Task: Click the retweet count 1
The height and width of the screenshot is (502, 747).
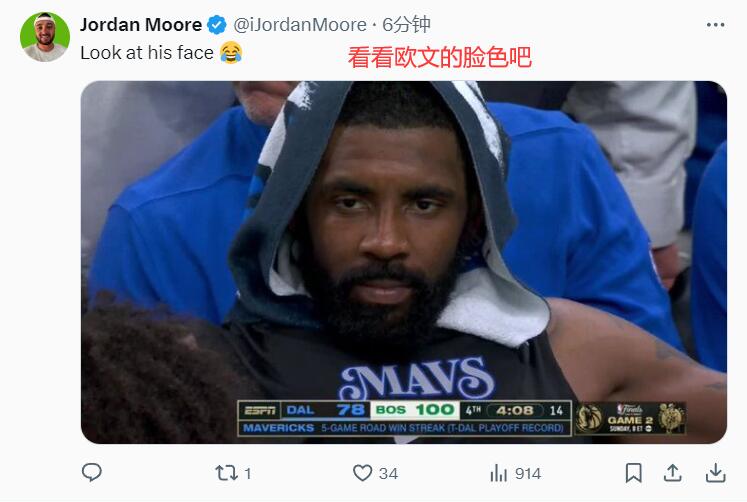Action: click(247, 473)
